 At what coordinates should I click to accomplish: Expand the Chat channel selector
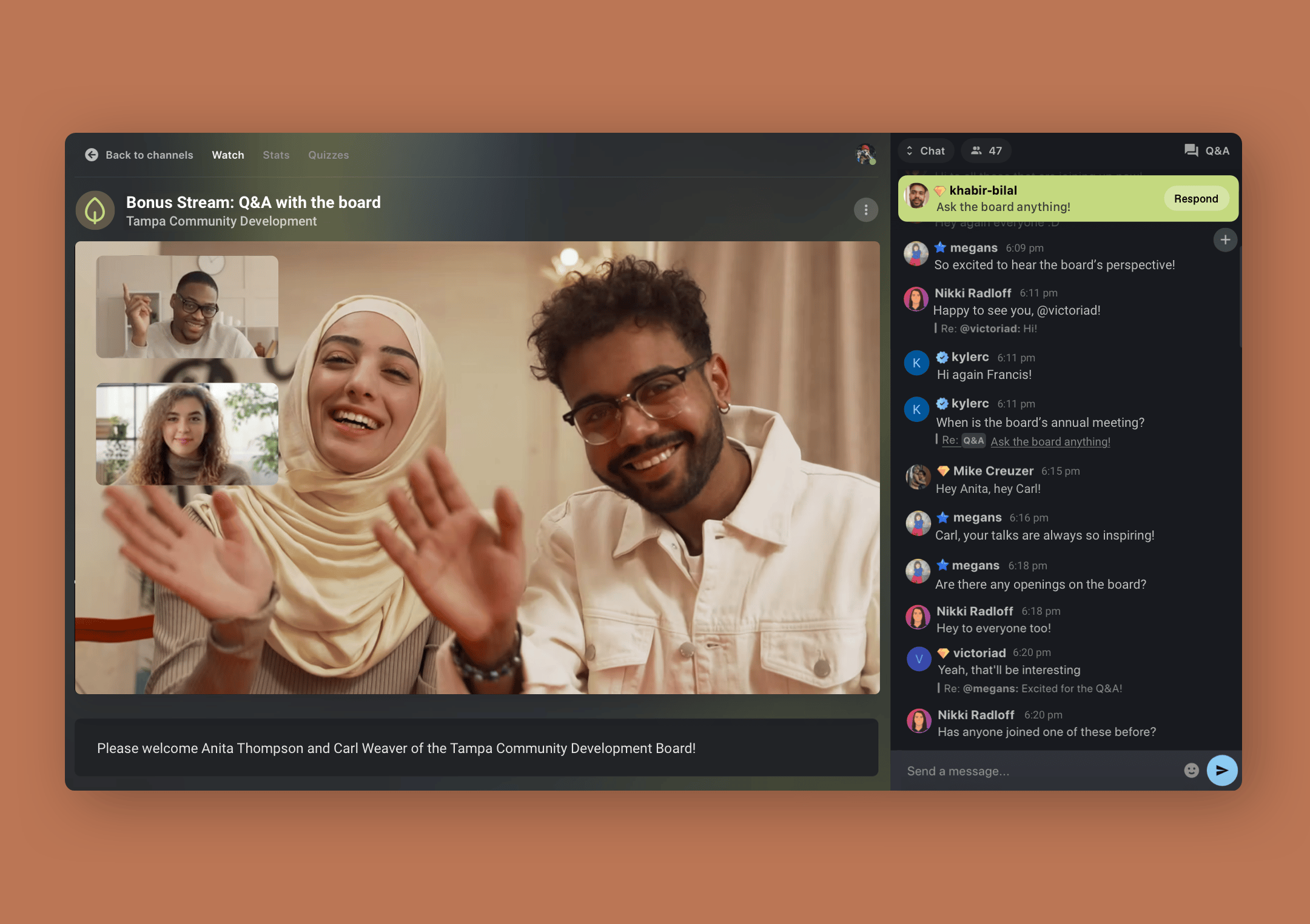pyautogui.click(x=926, y=150)
